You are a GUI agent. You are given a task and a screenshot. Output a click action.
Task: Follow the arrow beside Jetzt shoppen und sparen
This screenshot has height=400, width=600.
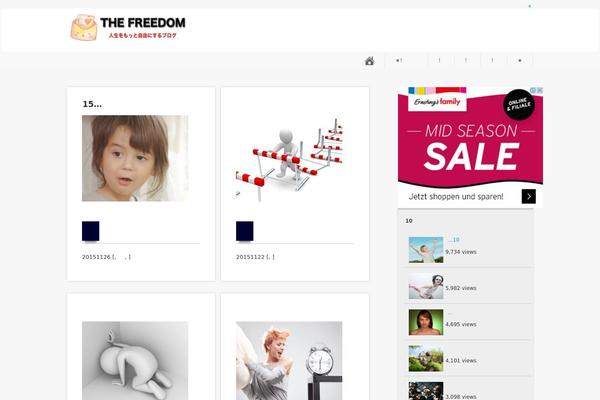pyautogui.click(x=528, y=196)
